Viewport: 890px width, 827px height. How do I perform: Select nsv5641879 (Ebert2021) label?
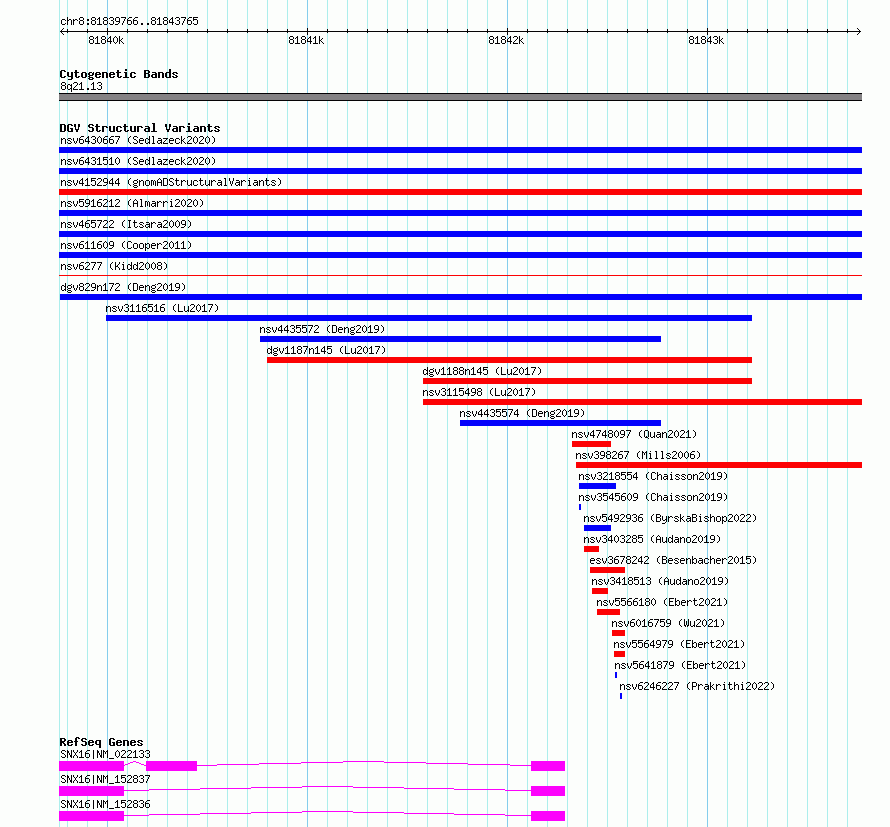(x=680, y=665)
